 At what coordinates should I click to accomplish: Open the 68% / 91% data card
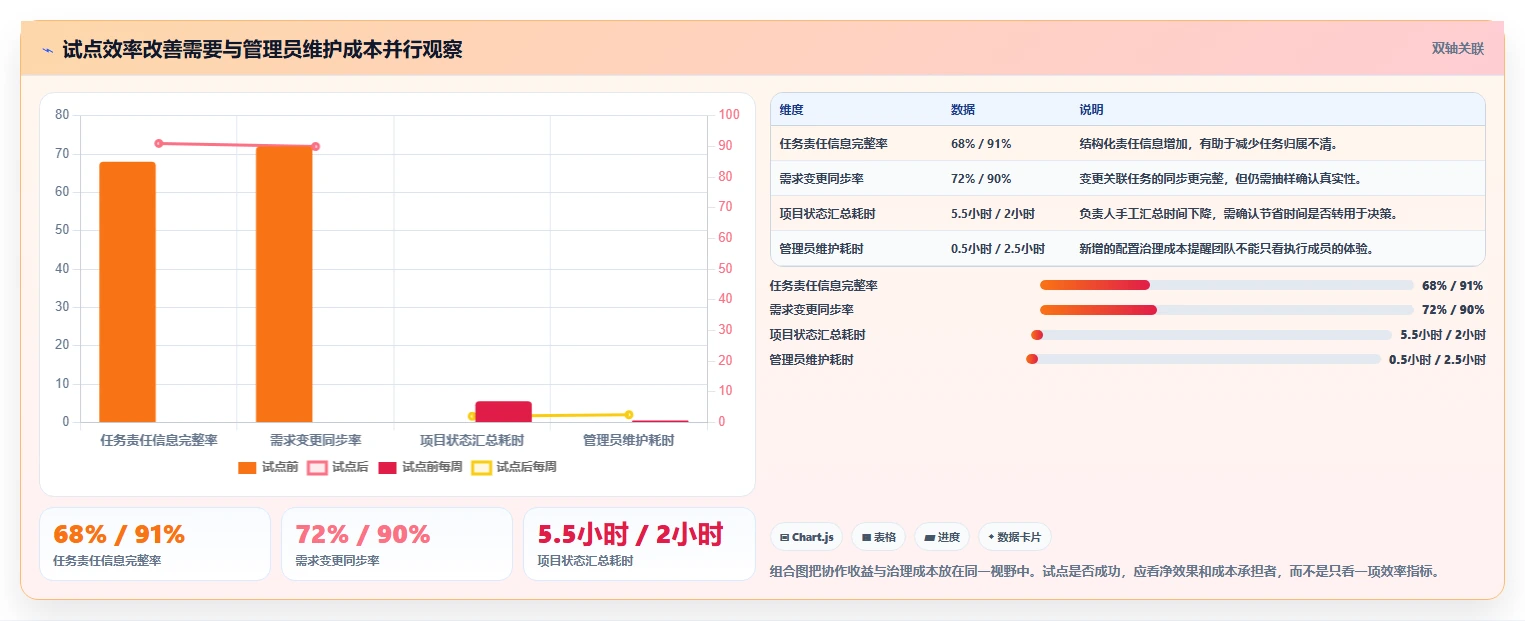click(x=155, y=544)
